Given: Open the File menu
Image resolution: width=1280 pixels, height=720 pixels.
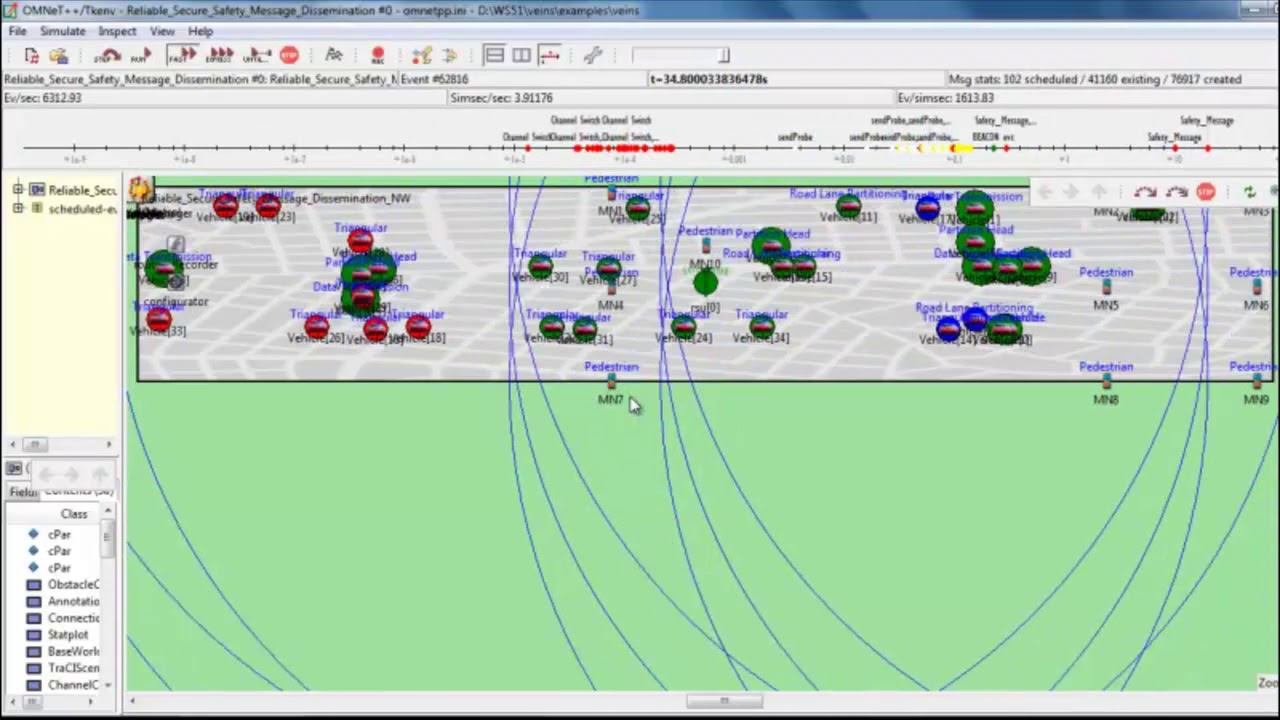Looking at the screenshot, I should pos(17,31).
